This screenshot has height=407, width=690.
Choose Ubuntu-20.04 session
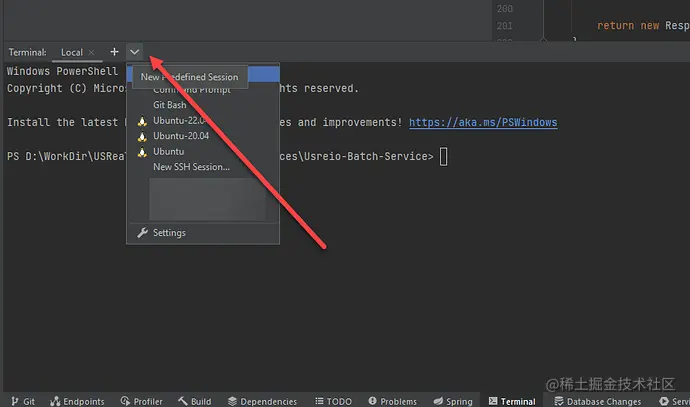(x=203, y=136)
